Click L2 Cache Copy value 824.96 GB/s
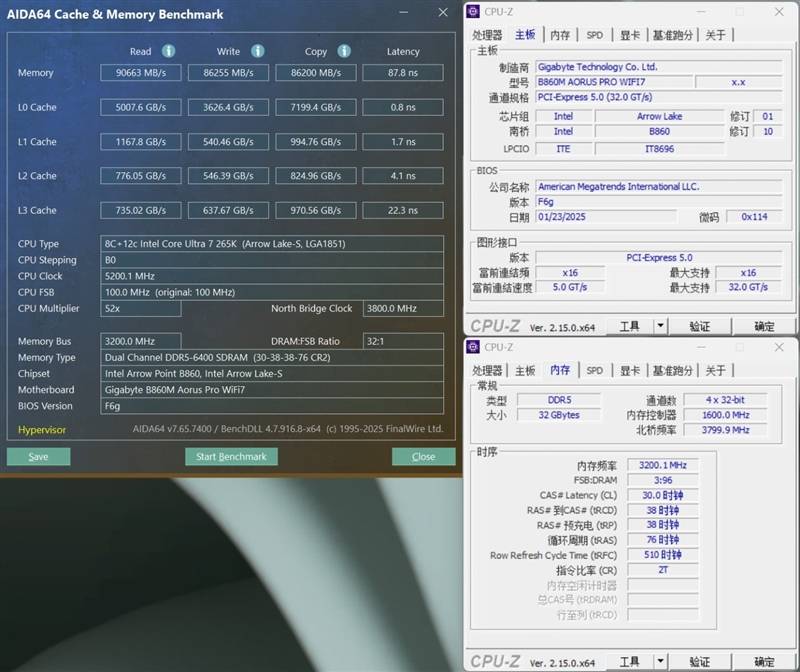Viewport: 800px width, 672px height. [x=316, y=176]
